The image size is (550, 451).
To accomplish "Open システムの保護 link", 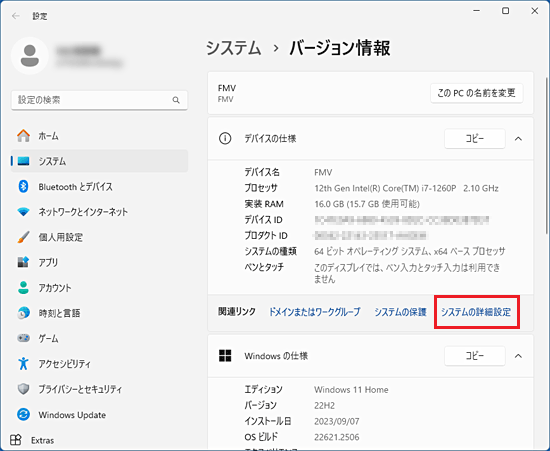I will pos(400,312).
